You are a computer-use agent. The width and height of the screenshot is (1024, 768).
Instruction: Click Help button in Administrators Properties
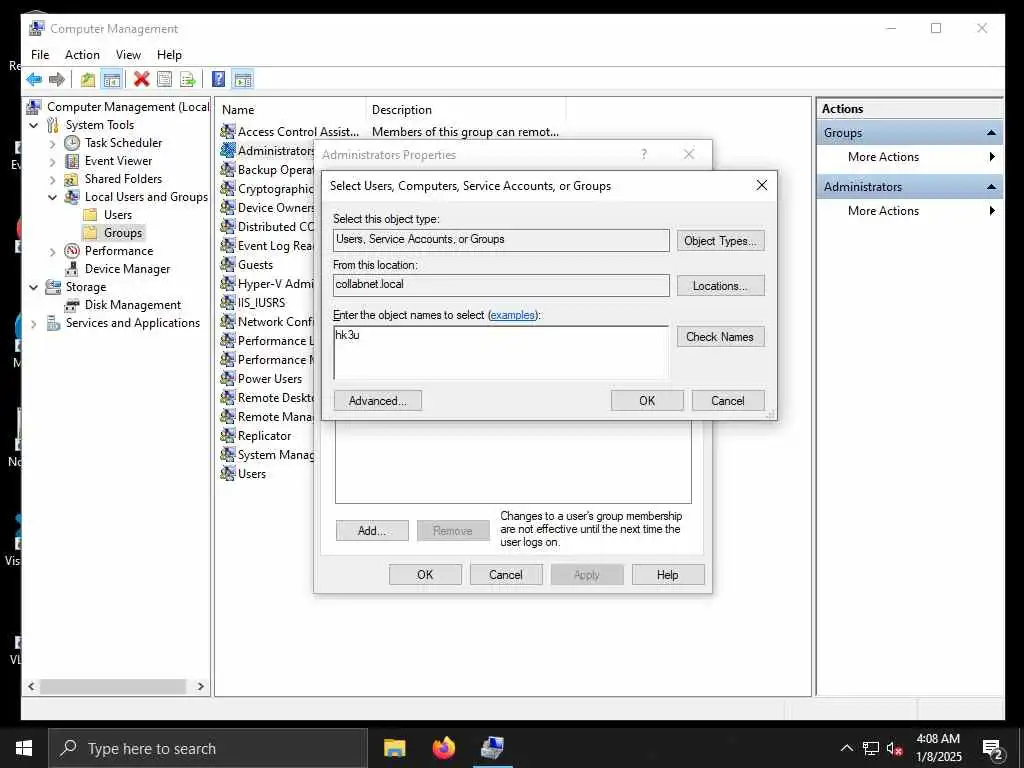coord(668,575)
